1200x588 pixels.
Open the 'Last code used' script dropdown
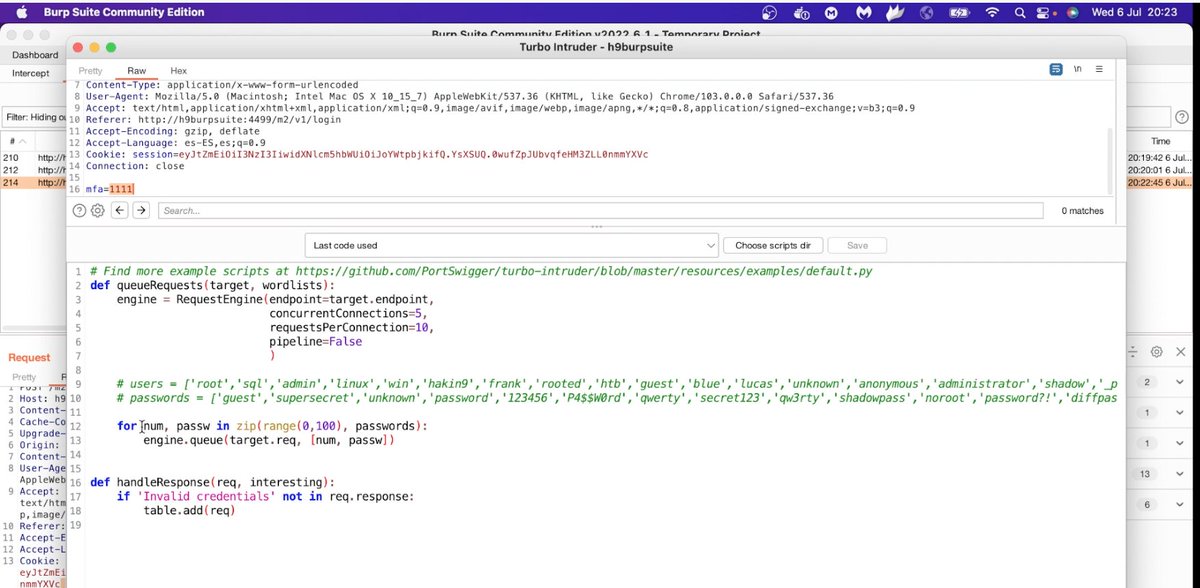pos(511,245)
